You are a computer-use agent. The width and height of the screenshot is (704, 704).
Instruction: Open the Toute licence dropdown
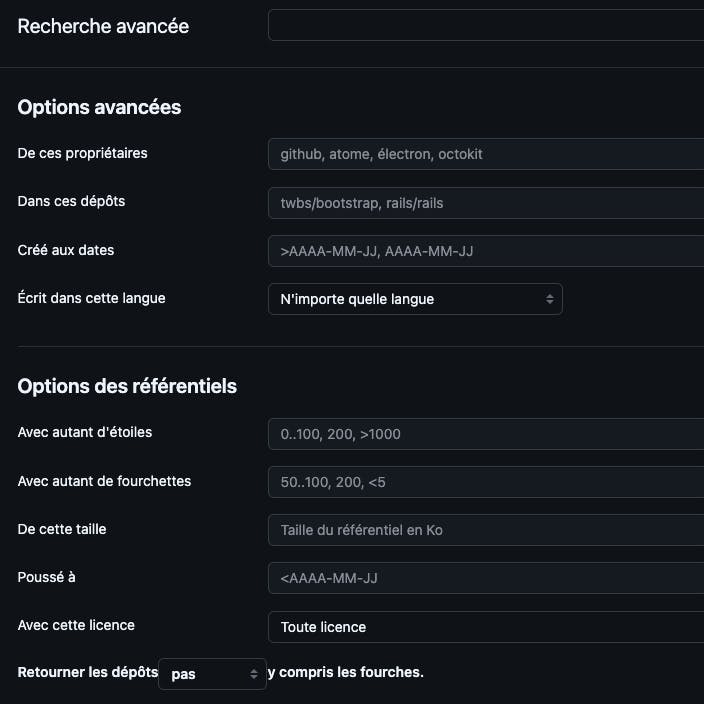pos(485,627)
